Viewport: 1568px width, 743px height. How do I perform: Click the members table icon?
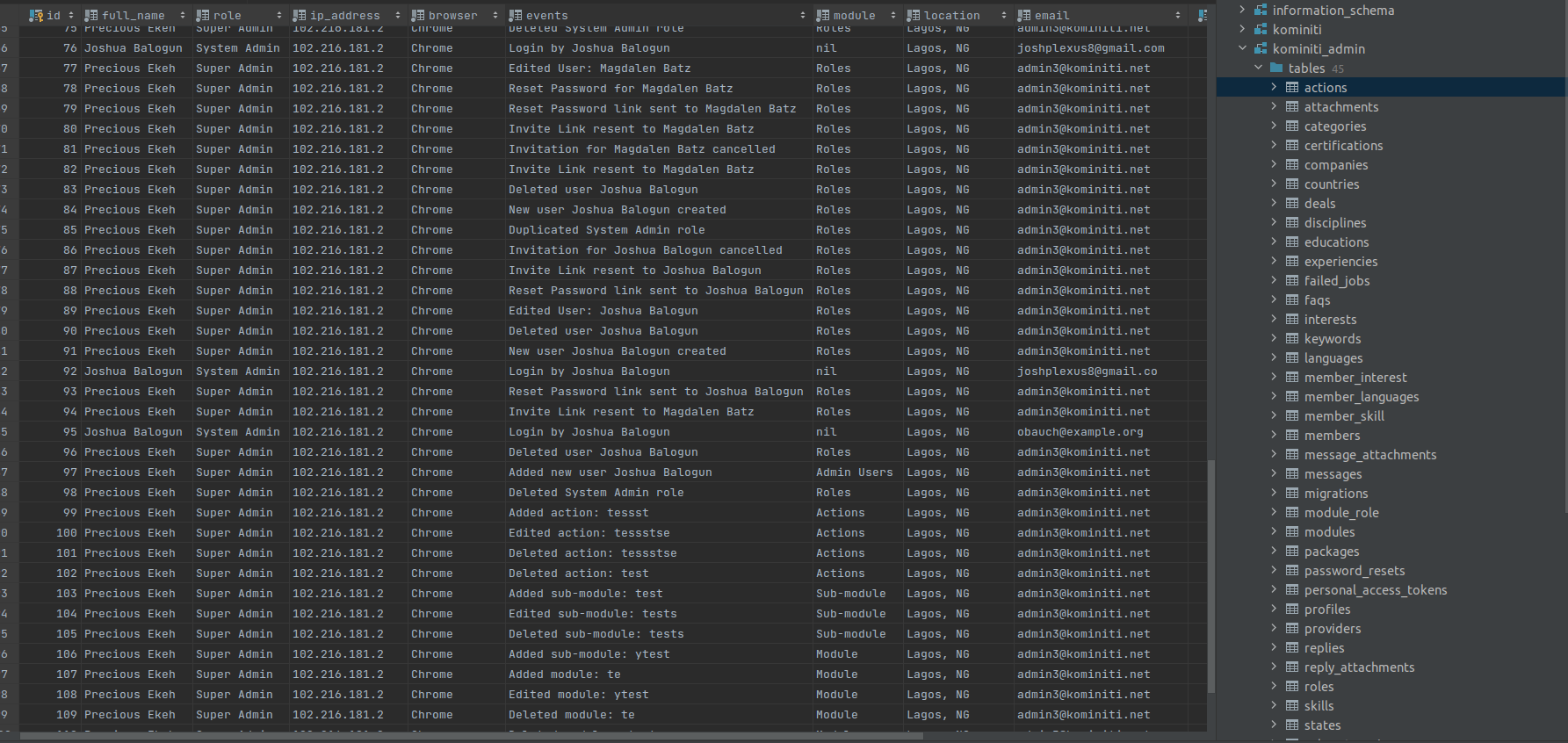[1292, 436]
